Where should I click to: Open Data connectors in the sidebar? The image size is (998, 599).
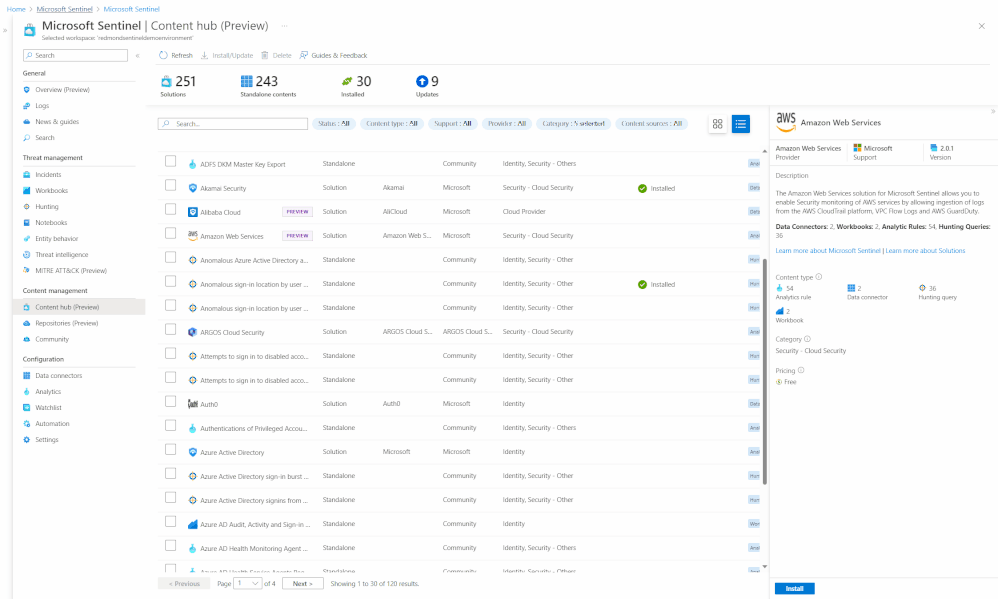(x=59, y=376)
